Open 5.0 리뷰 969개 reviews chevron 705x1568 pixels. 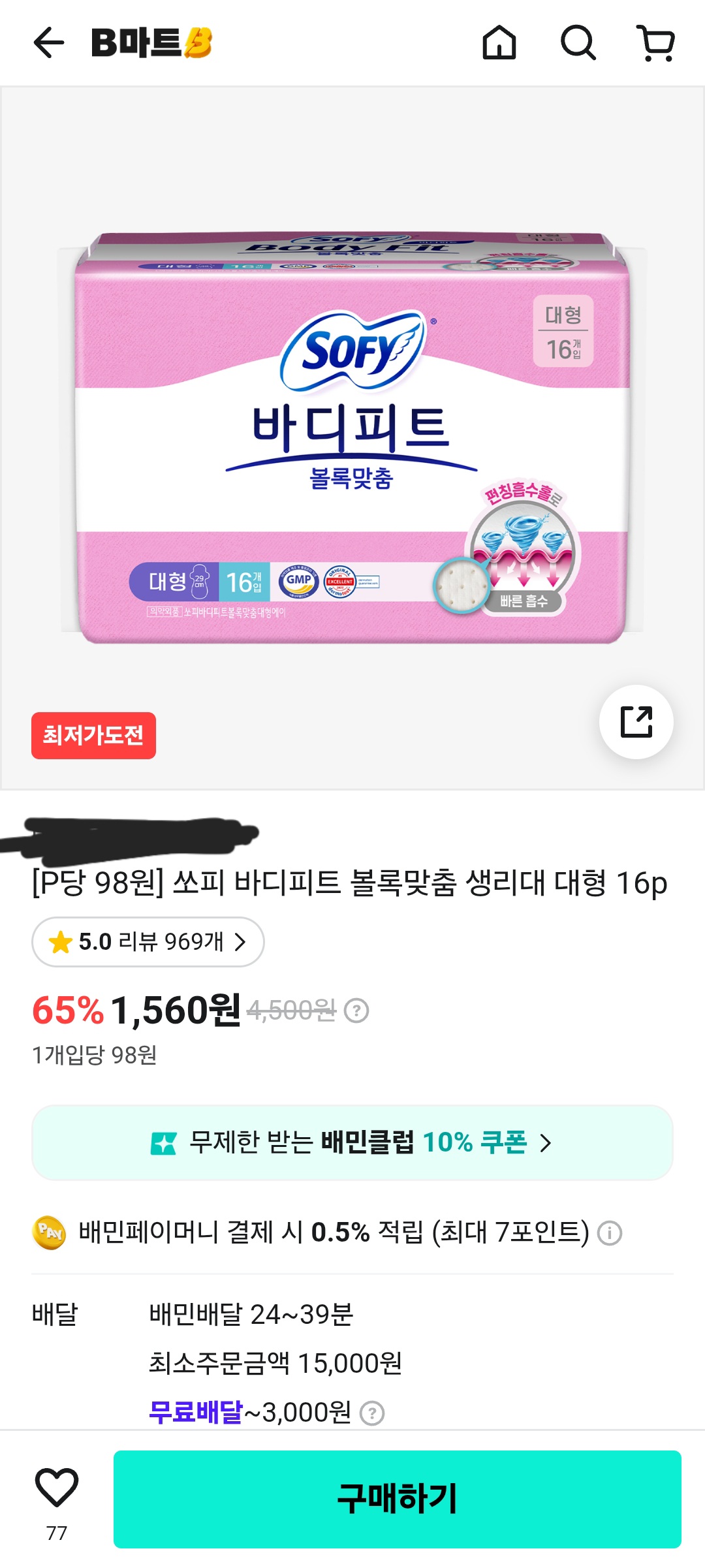point(148,942)
